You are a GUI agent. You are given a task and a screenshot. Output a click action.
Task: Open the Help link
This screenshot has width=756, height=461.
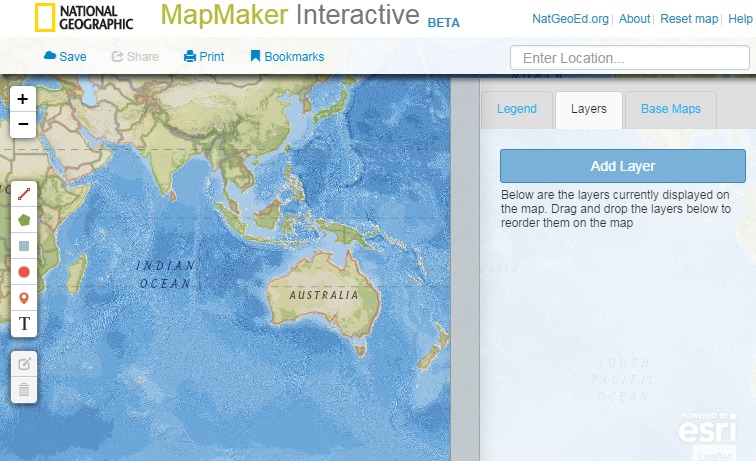(x=740, y=19)
